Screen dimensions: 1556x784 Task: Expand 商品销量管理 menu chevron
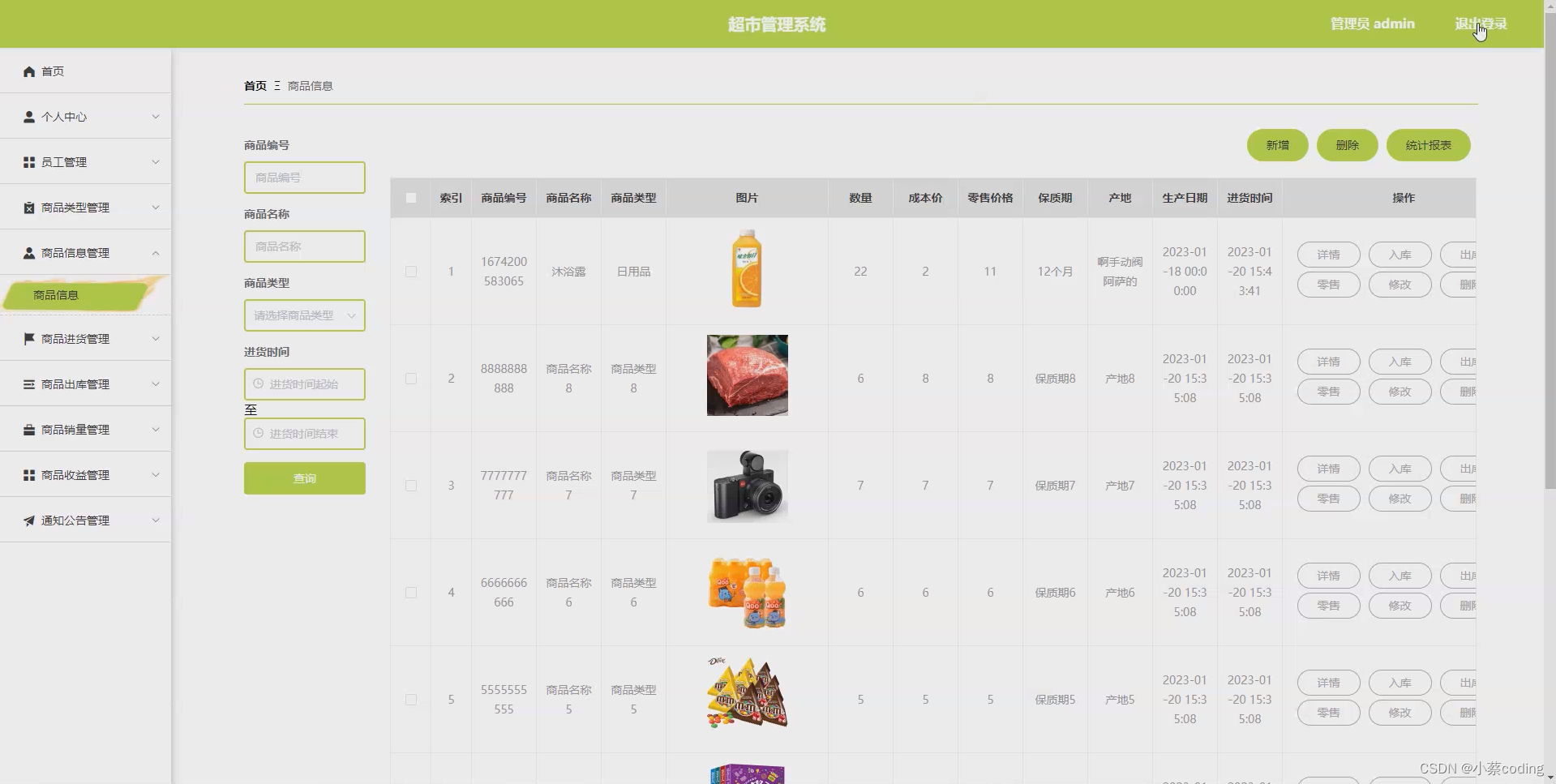pos(156,430)
